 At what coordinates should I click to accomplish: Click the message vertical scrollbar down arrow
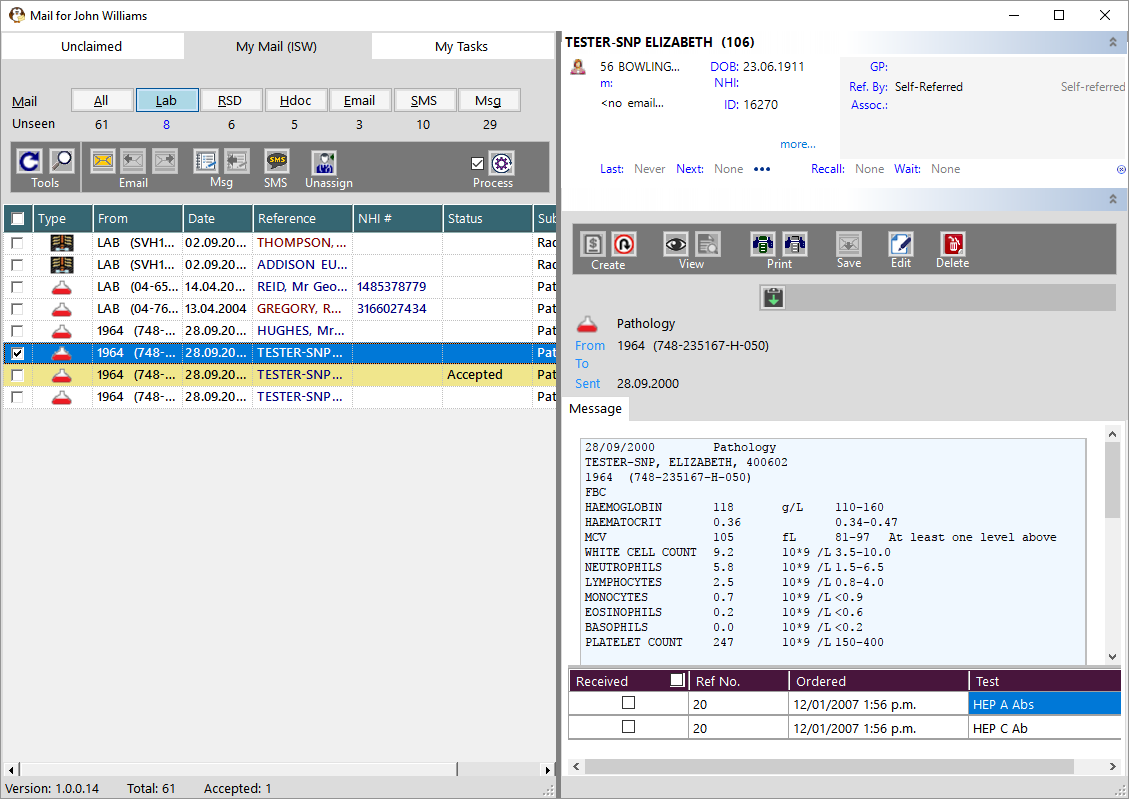(x=1112, y=656)
